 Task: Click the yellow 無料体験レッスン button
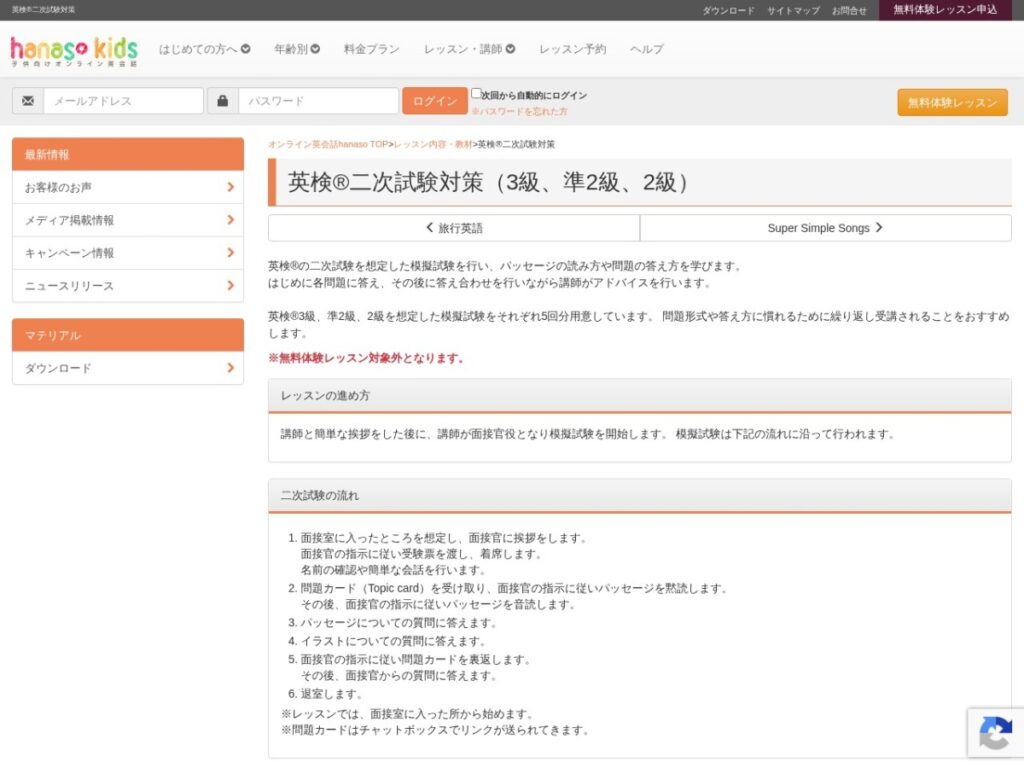point(952,103)
